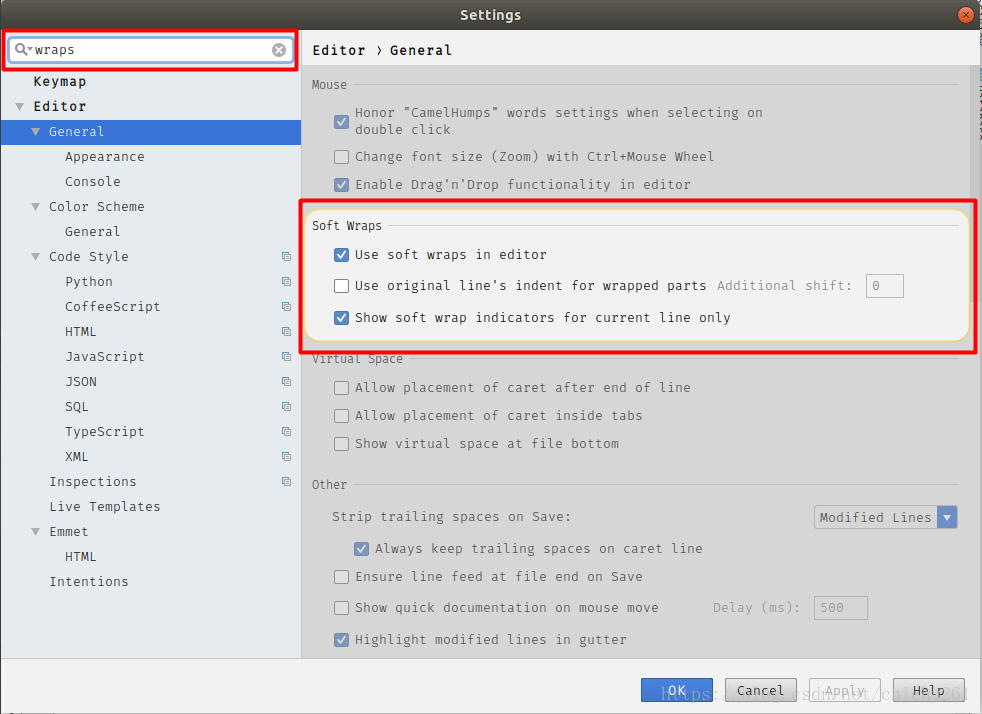Focus the settings search field containing wraps
The width and height of the screenshot is (982, 714).
click(x=150, y=50)
